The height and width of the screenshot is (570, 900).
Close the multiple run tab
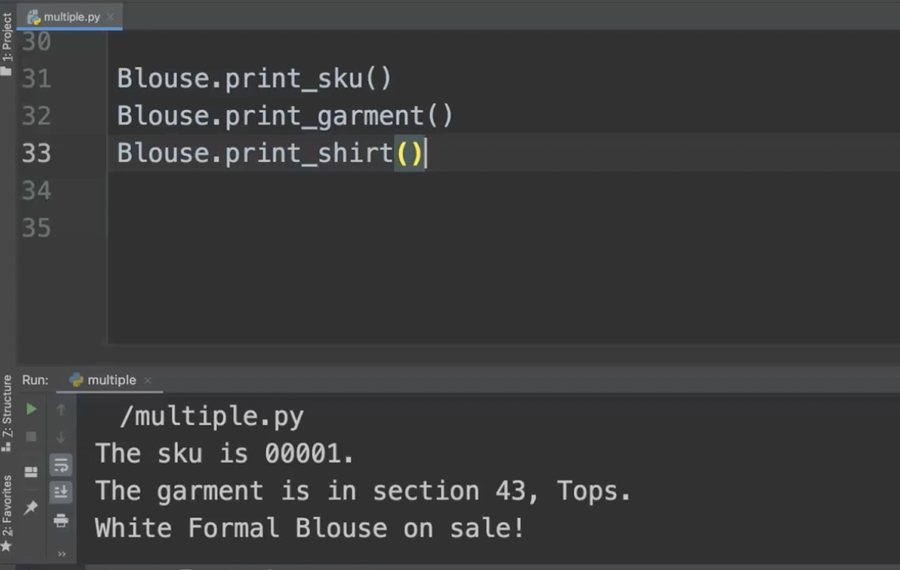[148, 381]
